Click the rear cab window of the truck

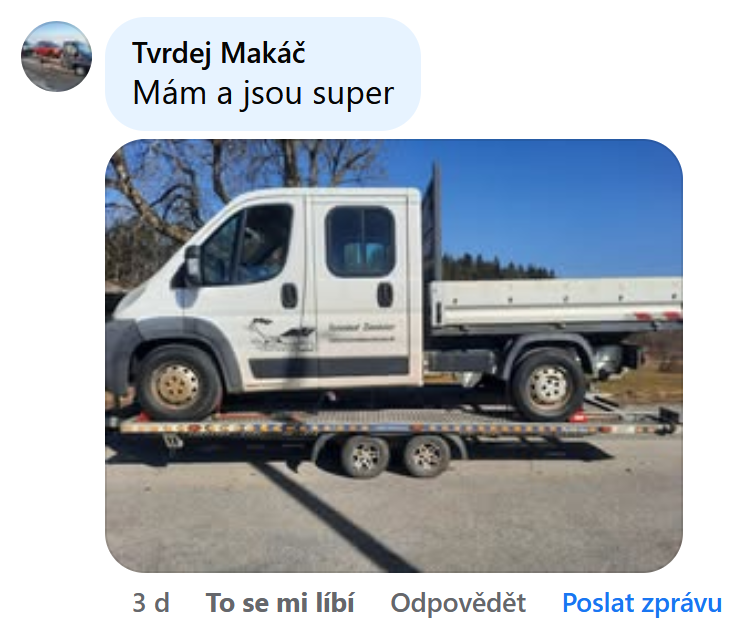click(x=360, y=242)
